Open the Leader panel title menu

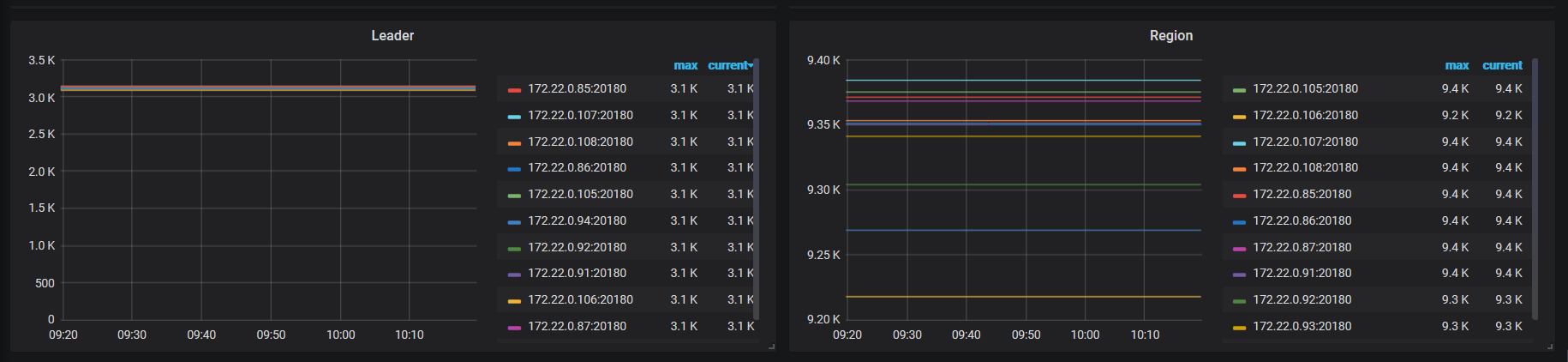coord(392,36)
